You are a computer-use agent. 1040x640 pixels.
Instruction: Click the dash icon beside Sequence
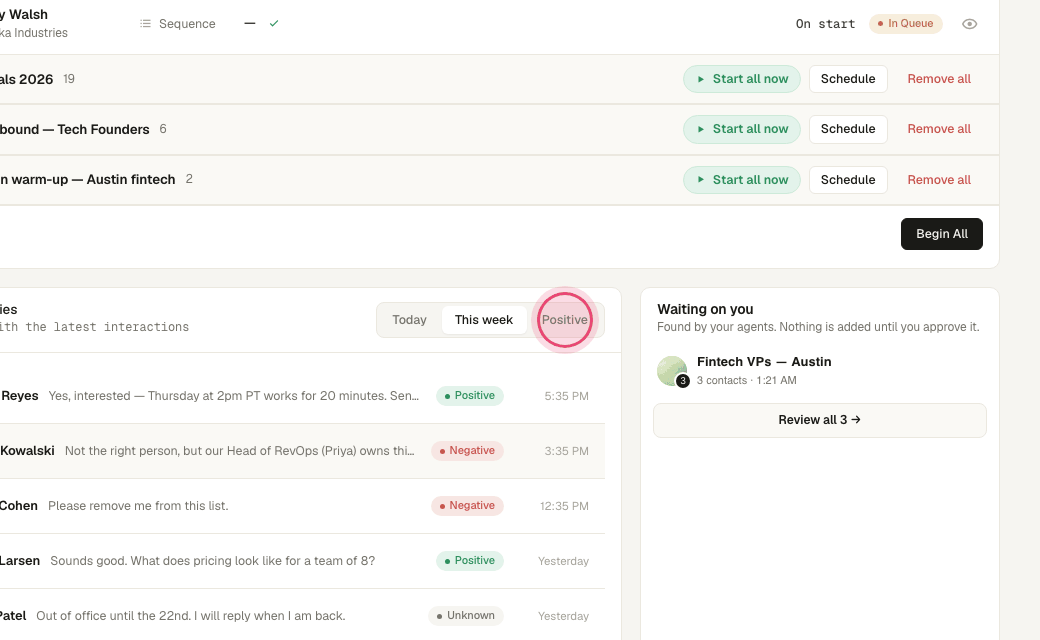pos(249,23)
